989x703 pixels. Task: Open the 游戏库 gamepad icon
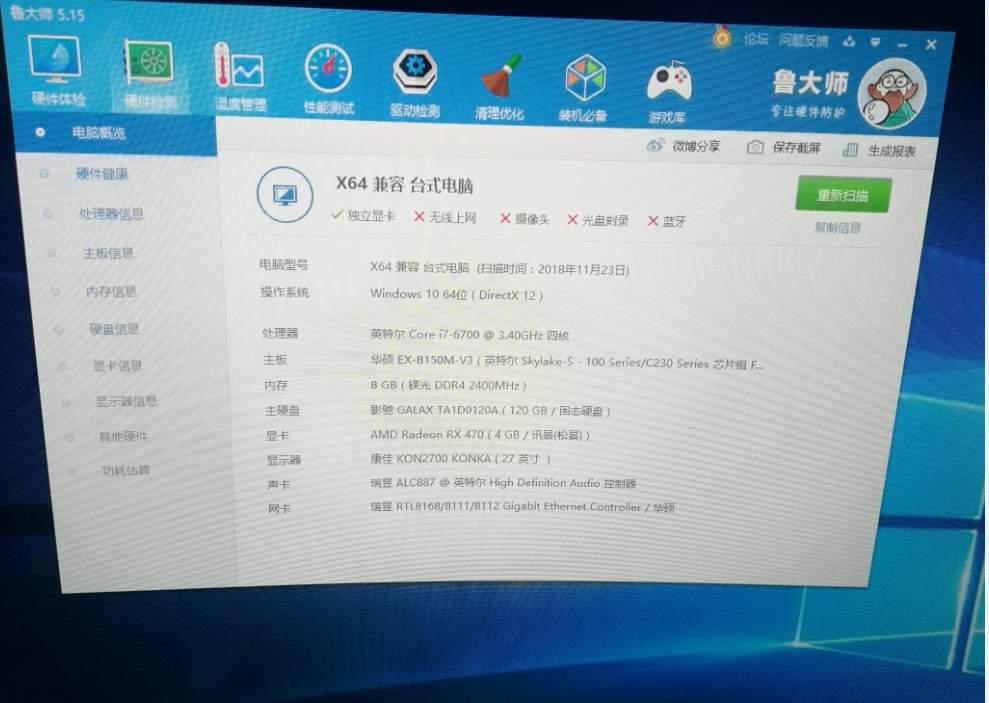tap(668, 85)
